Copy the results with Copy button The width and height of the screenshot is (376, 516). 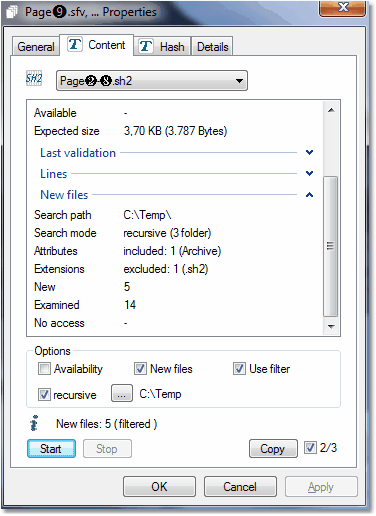coord(273,449)
